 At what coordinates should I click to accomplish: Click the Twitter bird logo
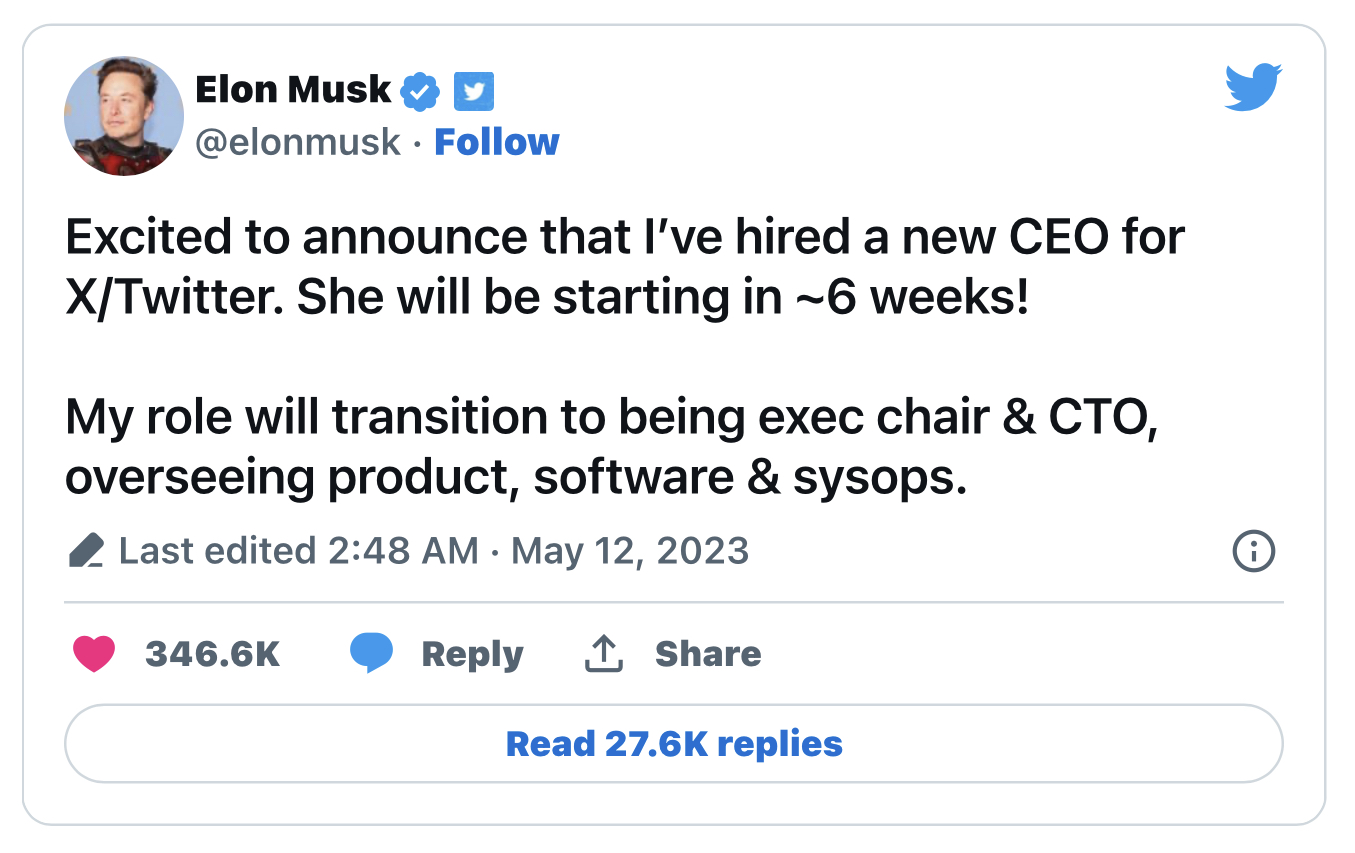[x=1253, y=88]
